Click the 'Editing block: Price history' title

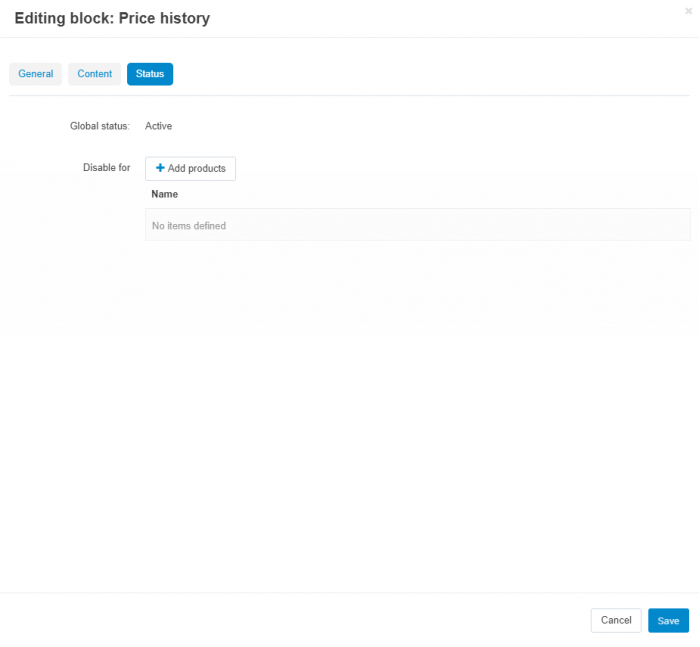point(112,18)
